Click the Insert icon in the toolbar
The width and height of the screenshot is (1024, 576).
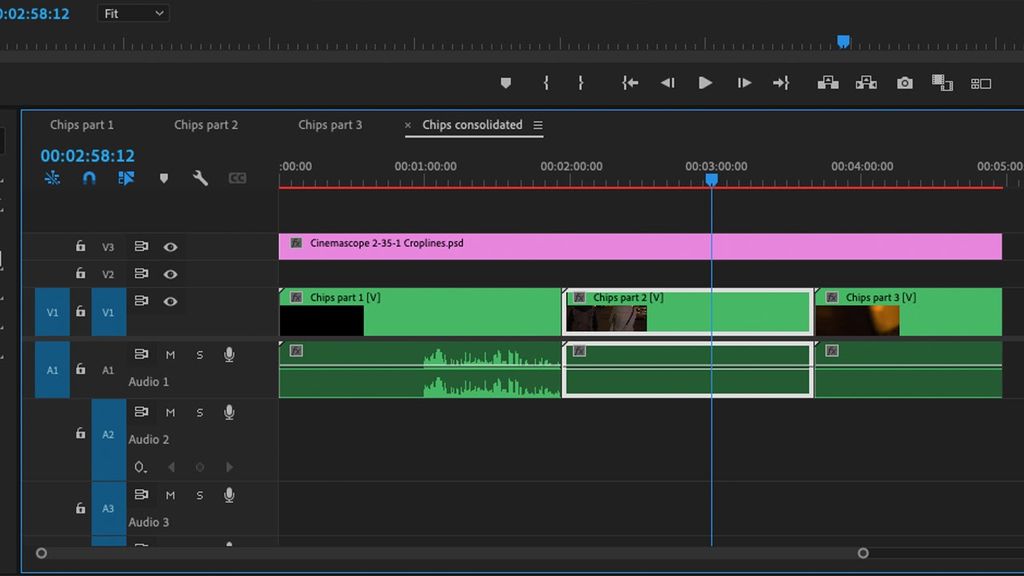click(828, 83)
